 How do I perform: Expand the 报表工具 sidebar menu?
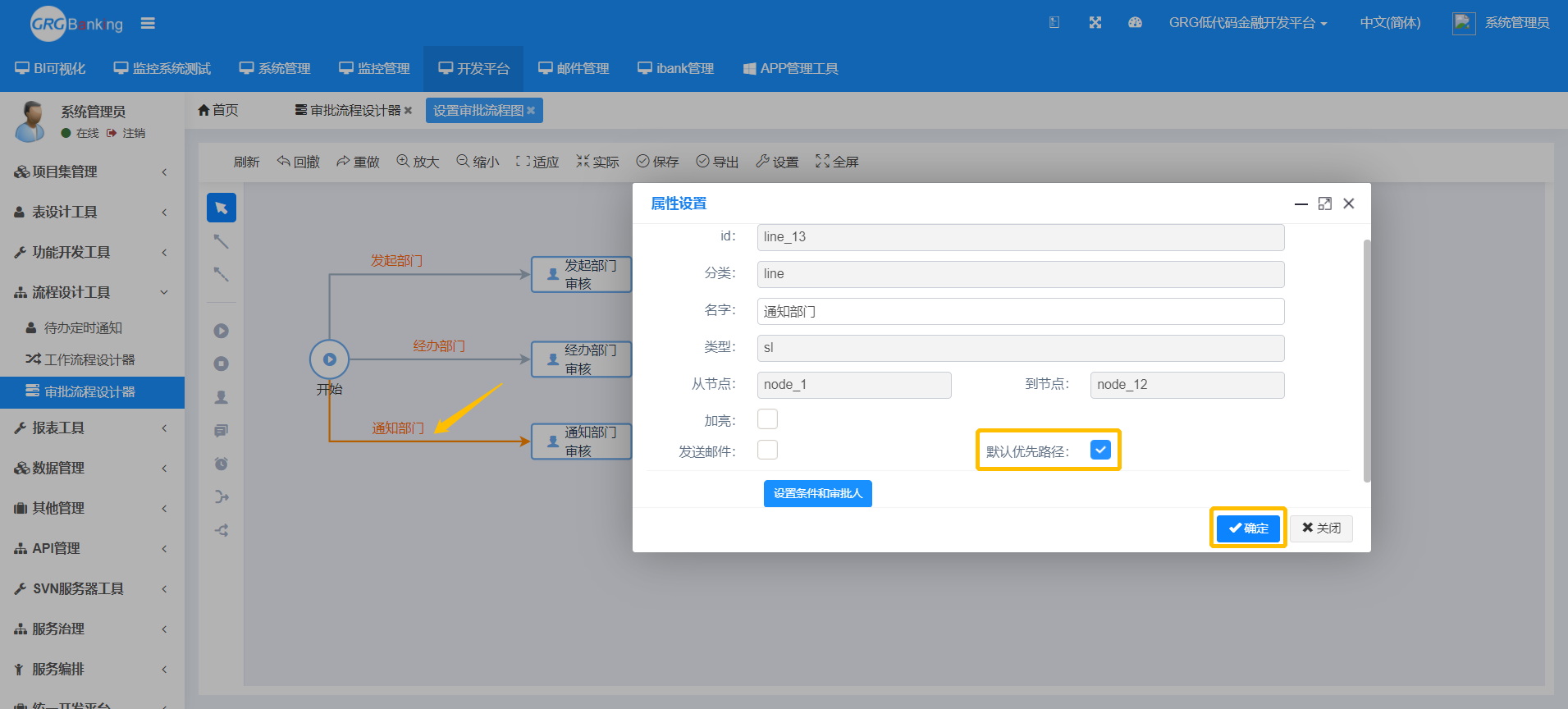(x=92, y=428)
